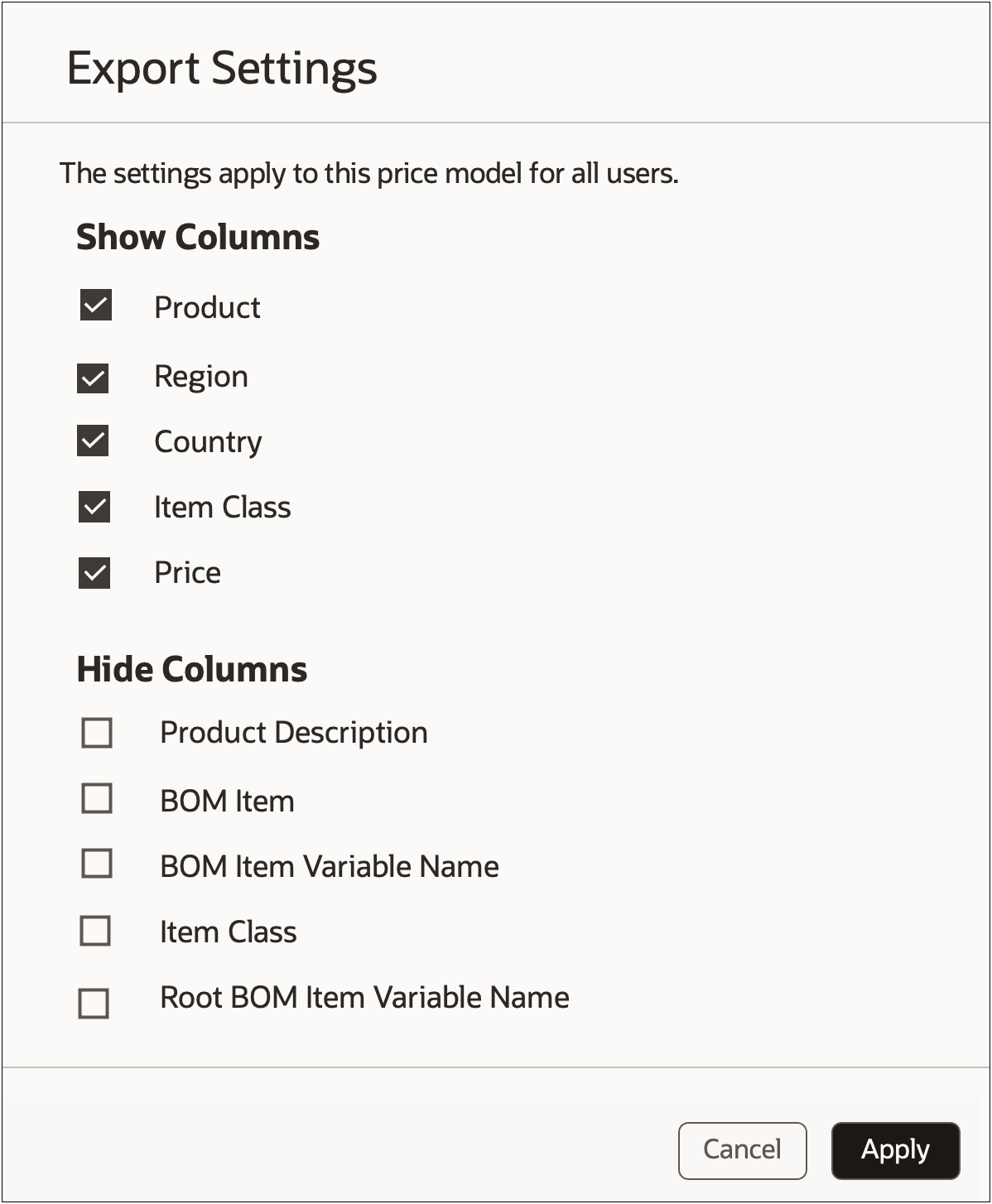Viewport: 992px width, 1204px height.
Task: Click the Region label text
Action: 202,377
